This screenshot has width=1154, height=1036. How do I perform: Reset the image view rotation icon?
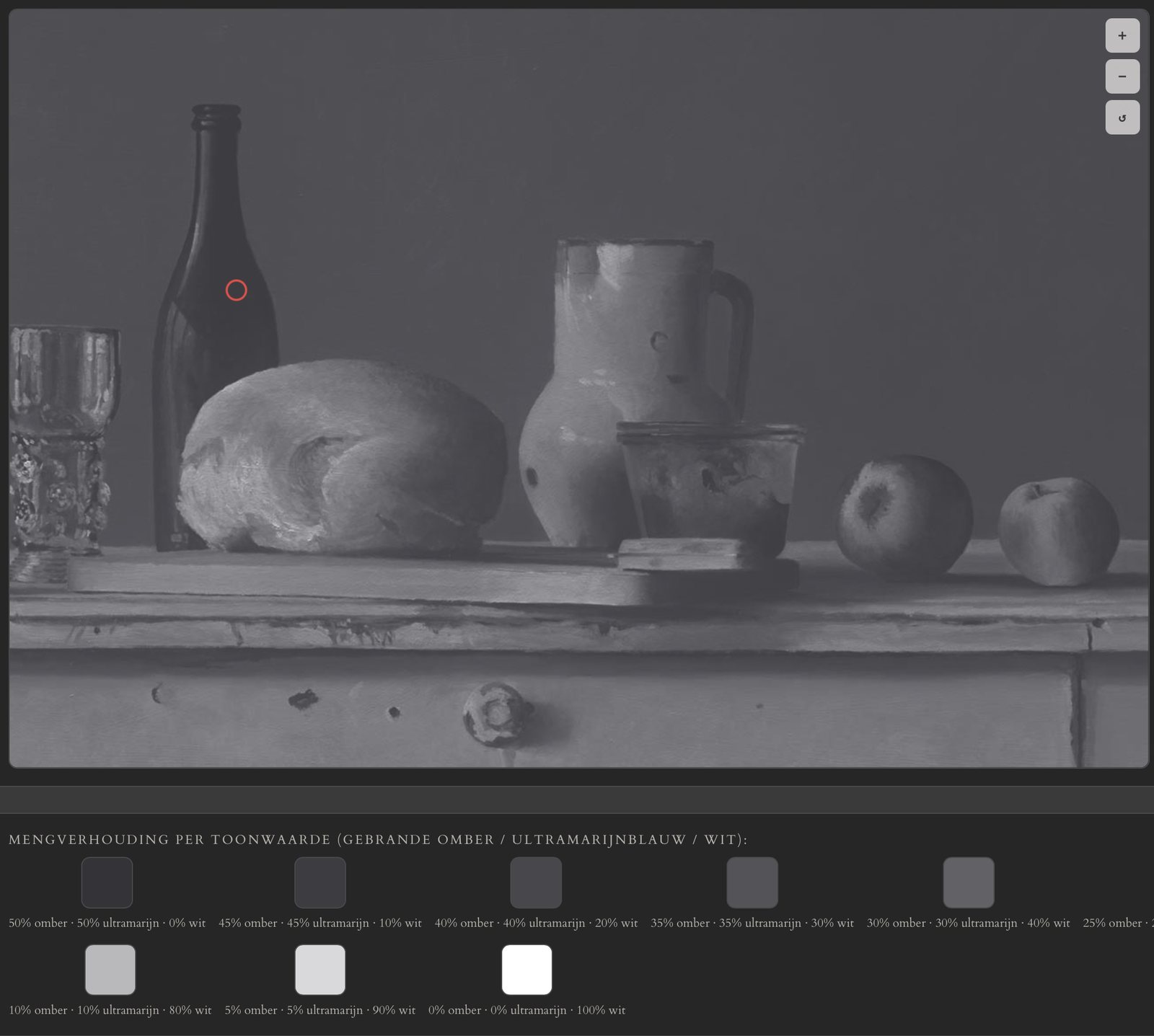(x=1122, y=118)
